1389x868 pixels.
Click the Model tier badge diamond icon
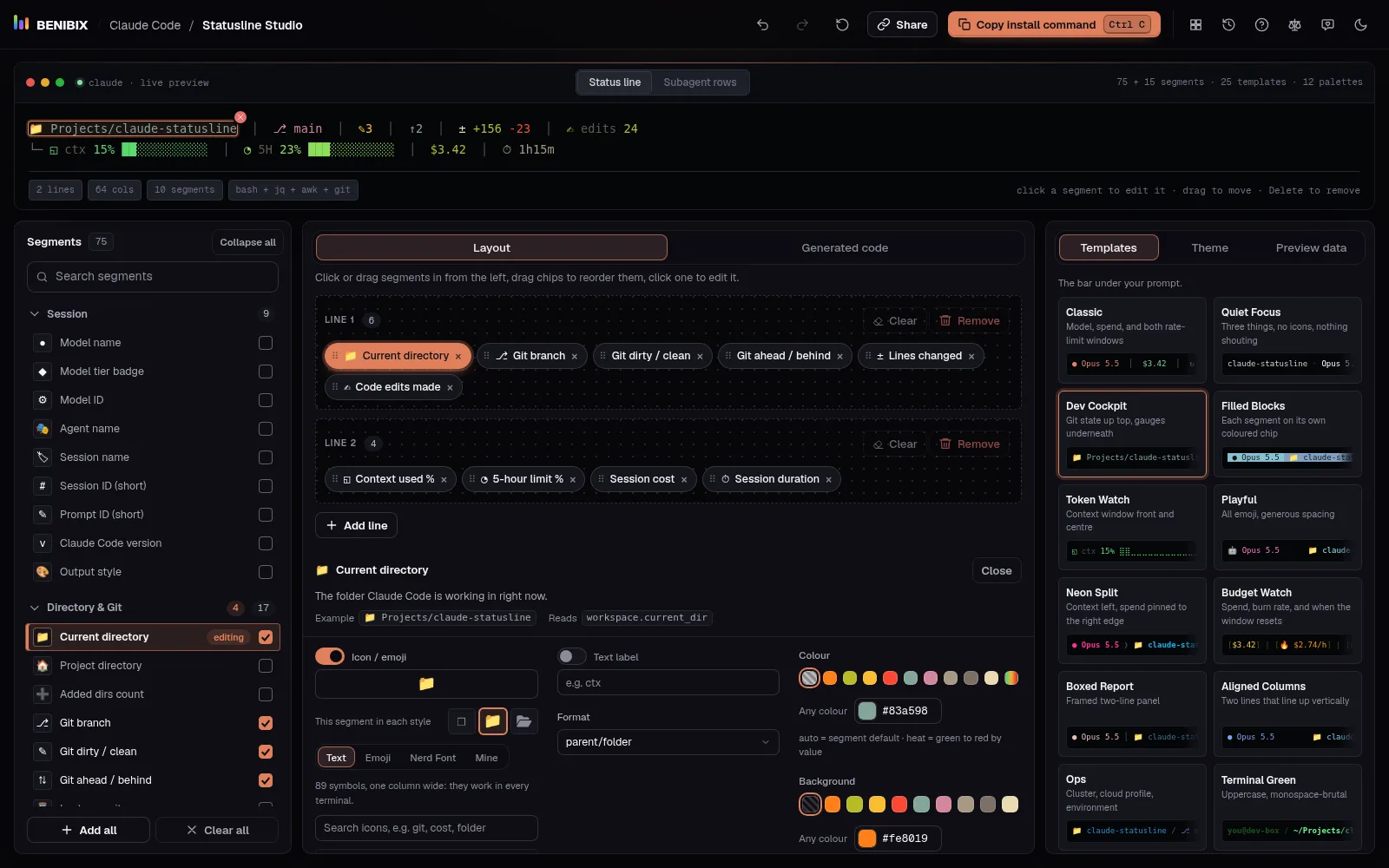[43, 372]
